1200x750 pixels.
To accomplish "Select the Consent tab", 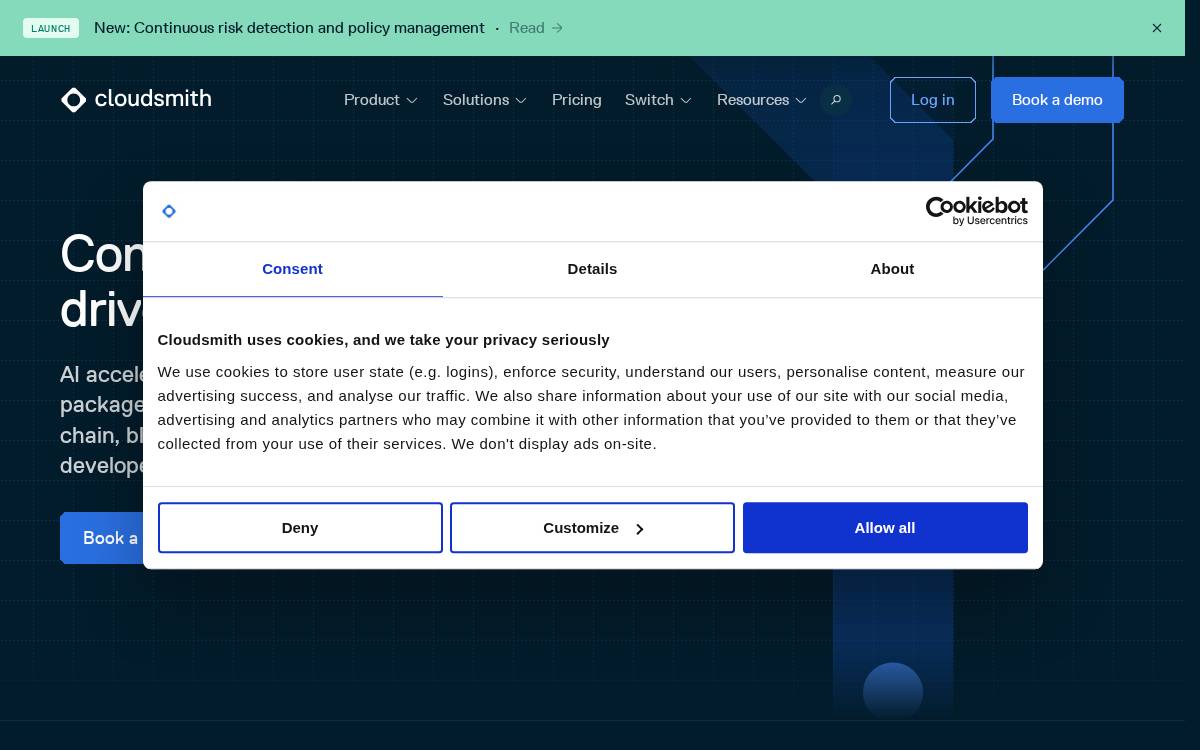I will pyautogui.click(x=292, y=269).
